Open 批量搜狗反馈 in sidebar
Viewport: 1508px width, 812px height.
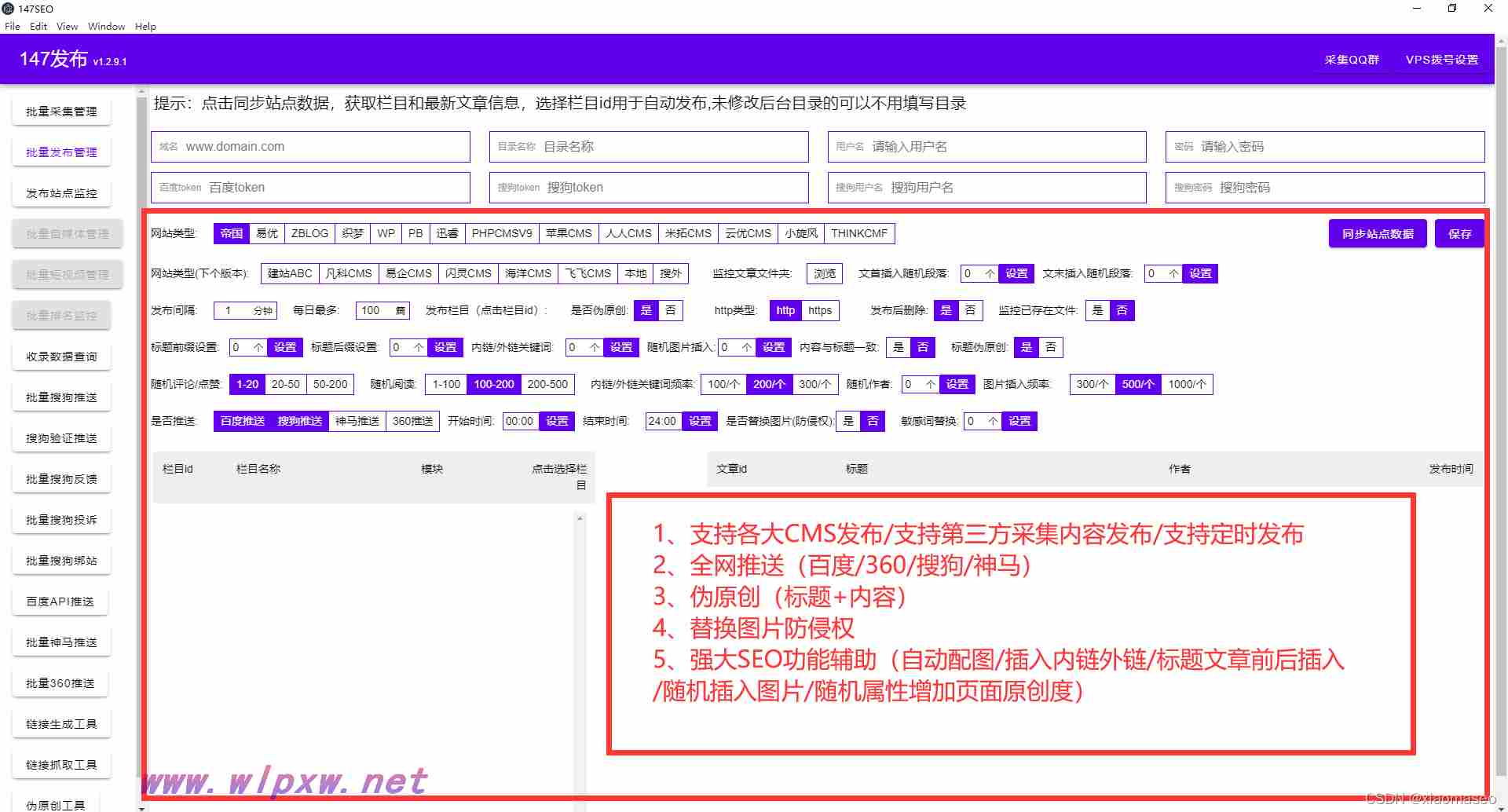[61, 479]
